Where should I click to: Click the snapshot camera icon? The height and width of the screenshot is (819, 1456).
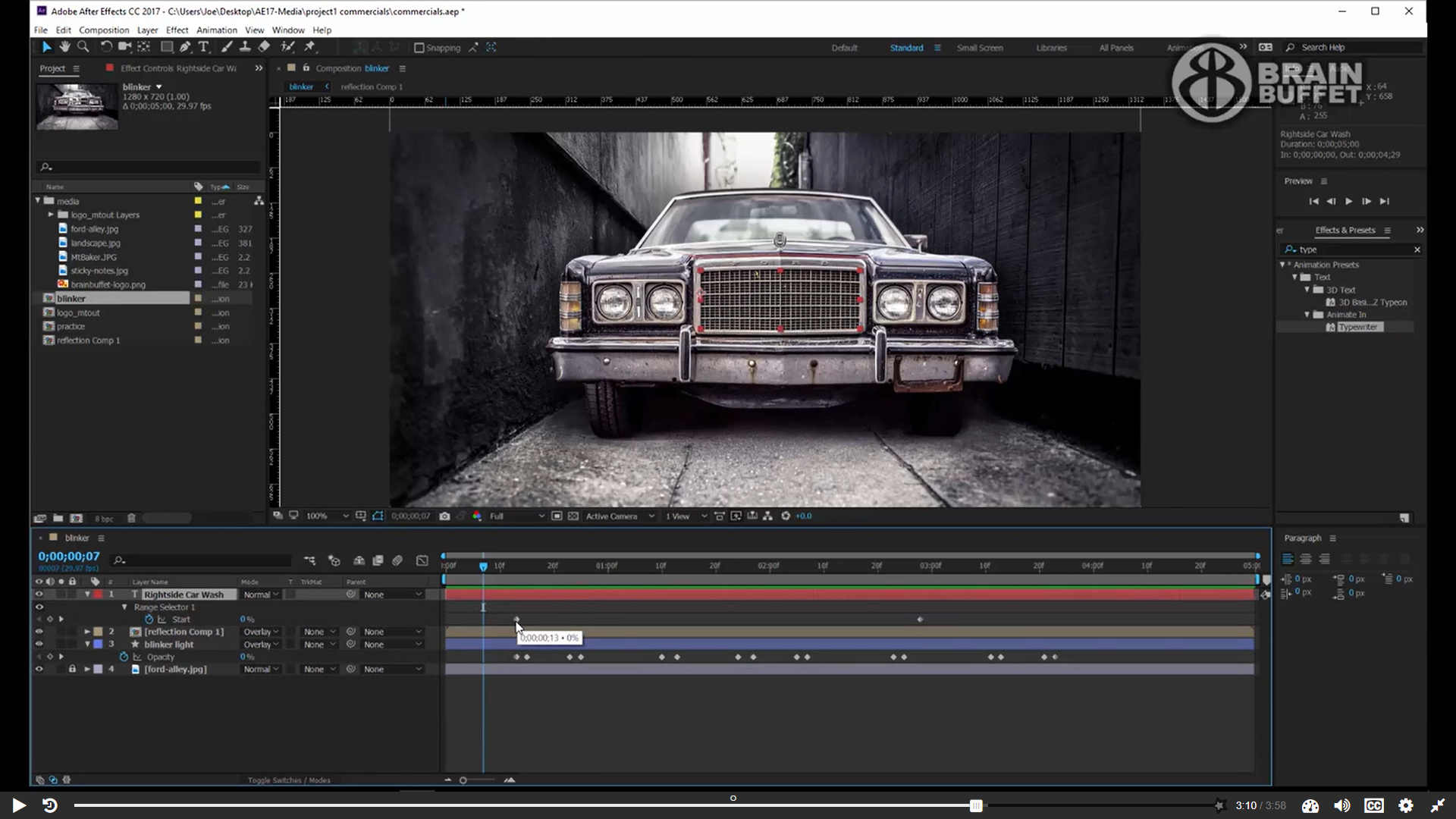pos(444,516)
